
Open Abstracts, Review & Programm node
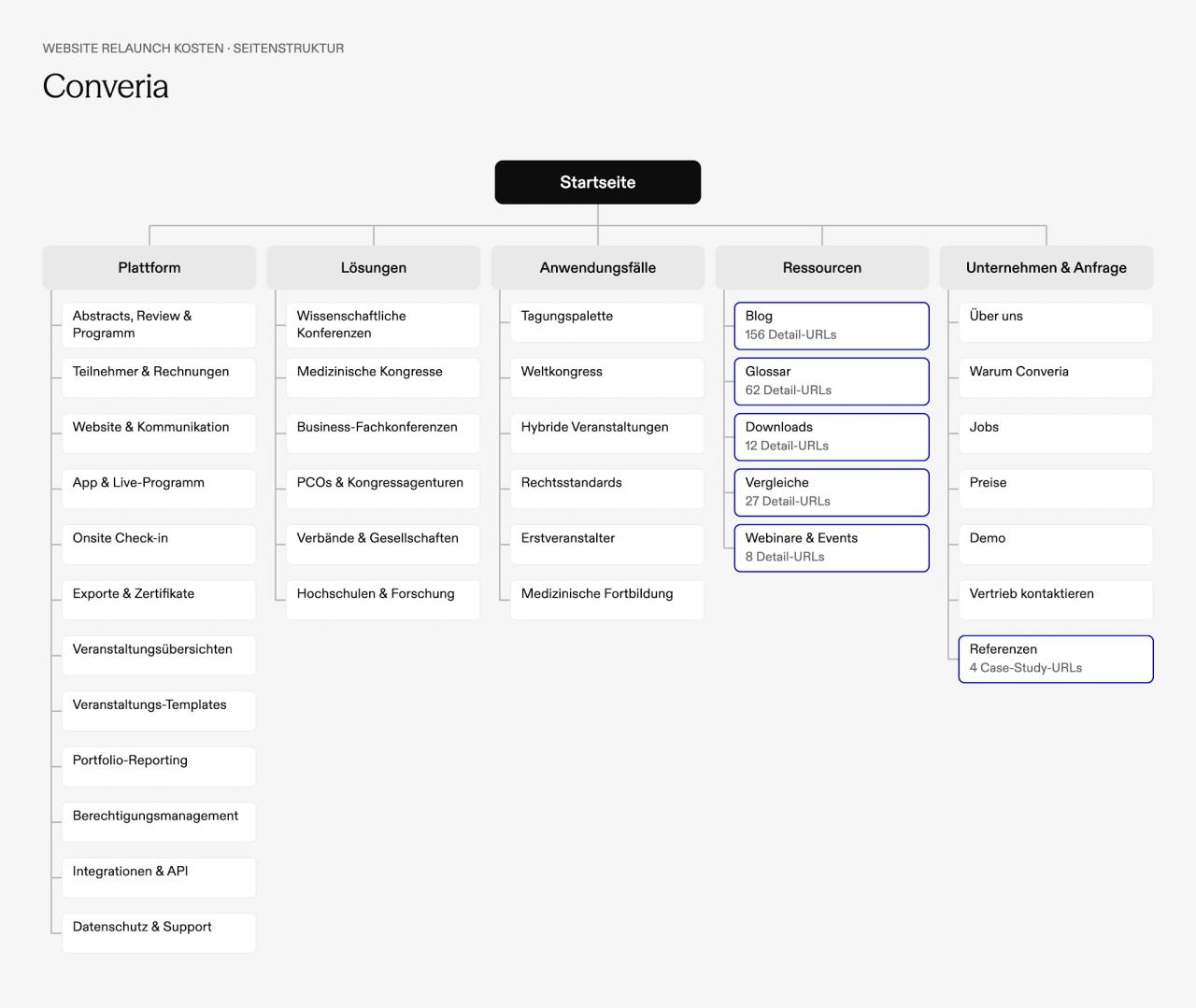tap(159, 325)
